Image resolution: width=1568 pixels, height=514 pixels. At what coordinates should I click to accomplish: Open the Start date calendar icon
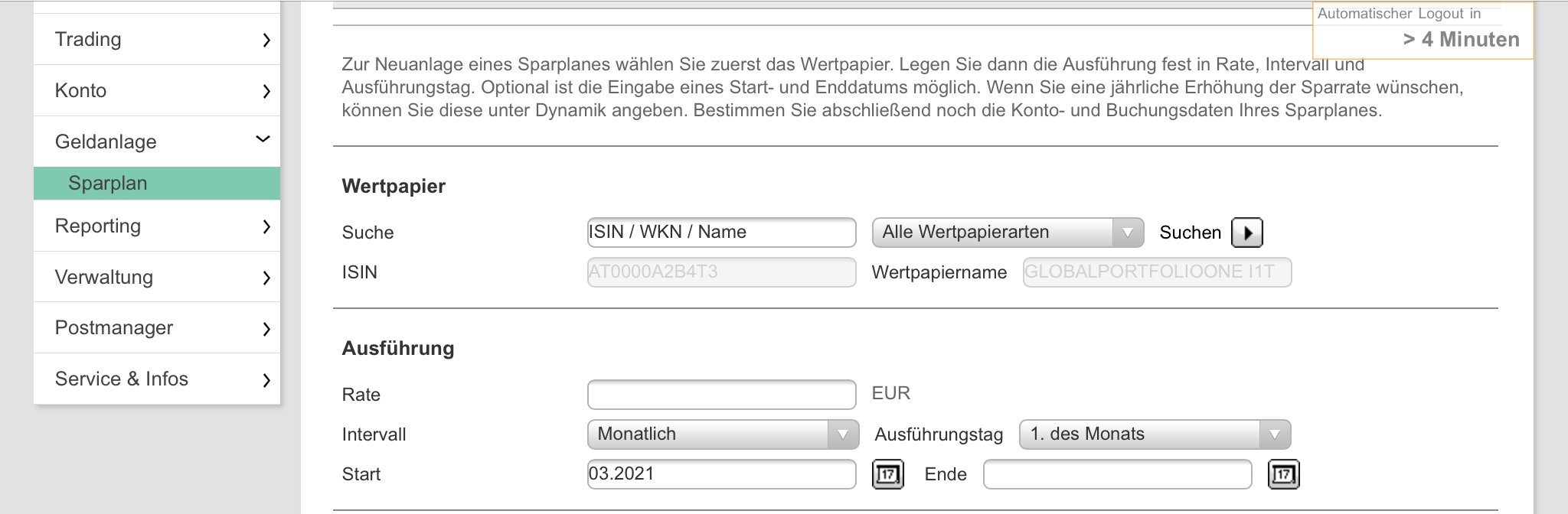[887, 474]
